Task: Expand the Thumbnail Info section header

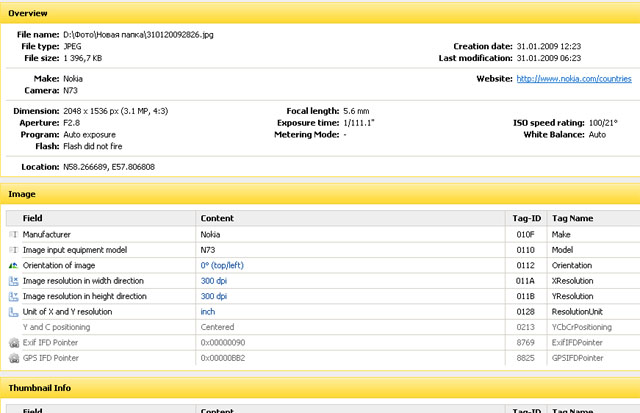Action: point(40,386)
